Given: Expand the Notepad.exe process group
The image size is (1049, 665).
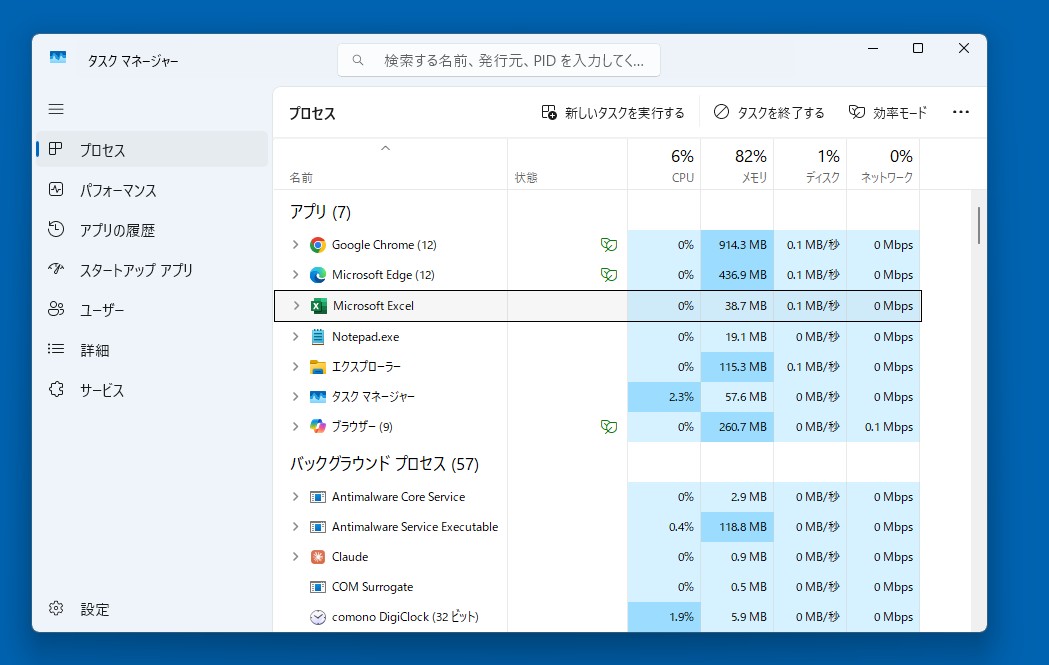Looking at the screenshot, I should (295, 337).
